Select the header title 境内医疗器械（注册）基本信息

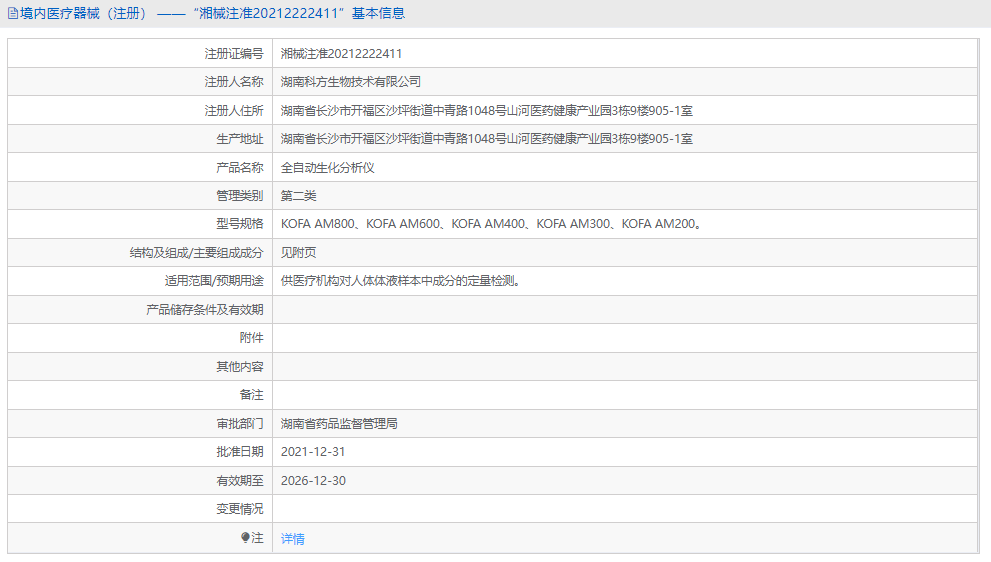[x=212, y=13]
